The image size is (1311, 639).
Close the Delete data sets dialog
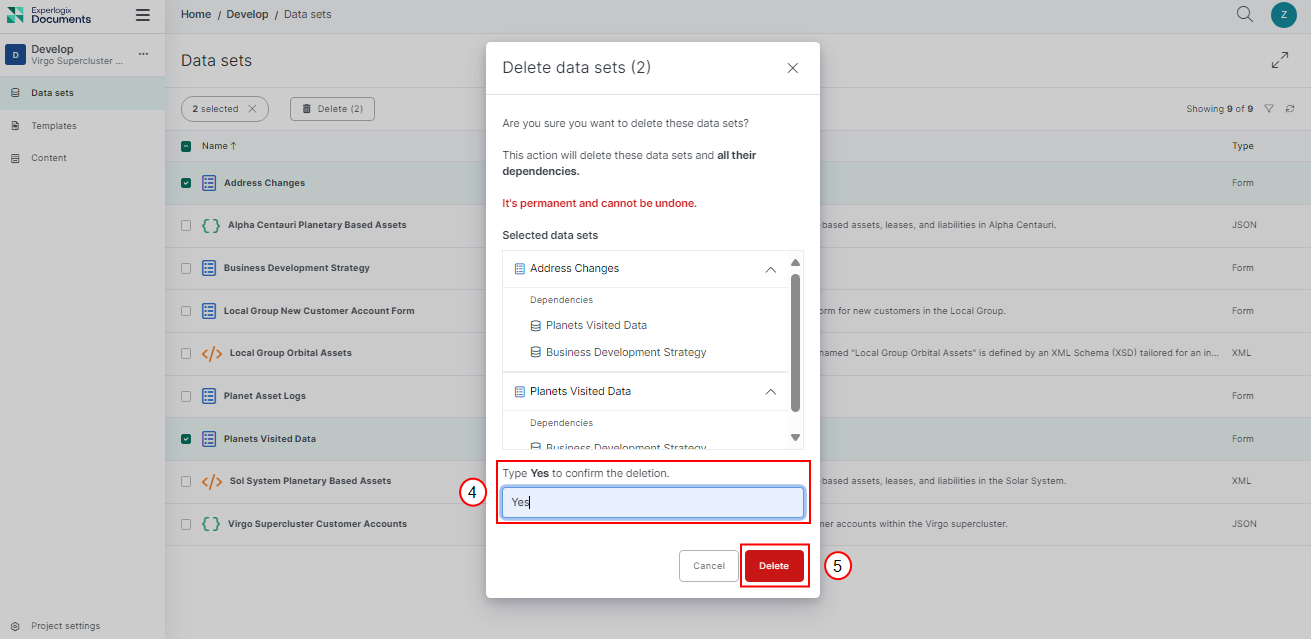[792, 68]
